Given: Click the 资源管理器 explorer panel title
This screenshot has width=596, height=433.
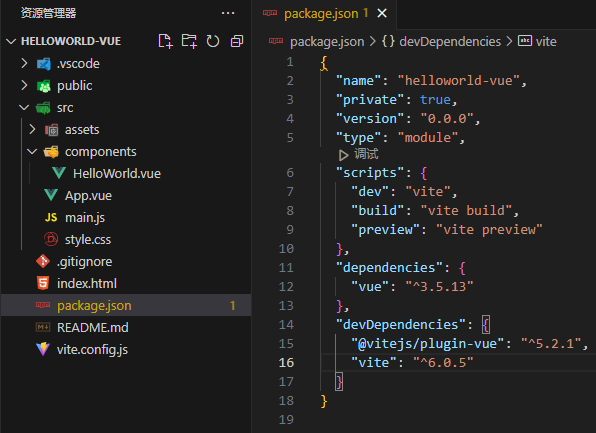Looking at the screenshot, I should coord(48,13).
